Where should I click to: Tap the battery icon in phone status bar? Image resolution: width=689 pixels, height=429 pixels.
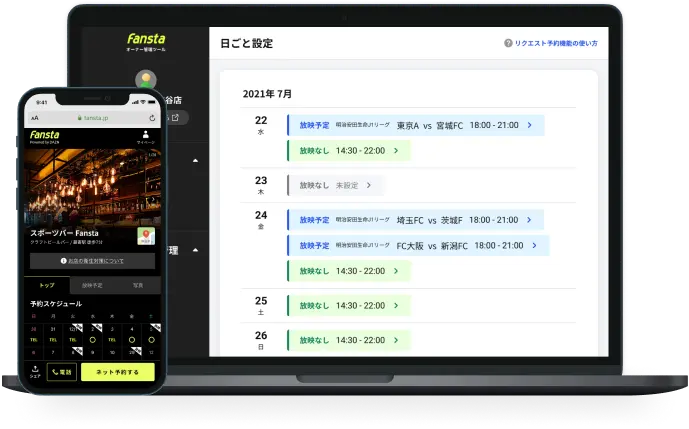click(x=152, y=102)
